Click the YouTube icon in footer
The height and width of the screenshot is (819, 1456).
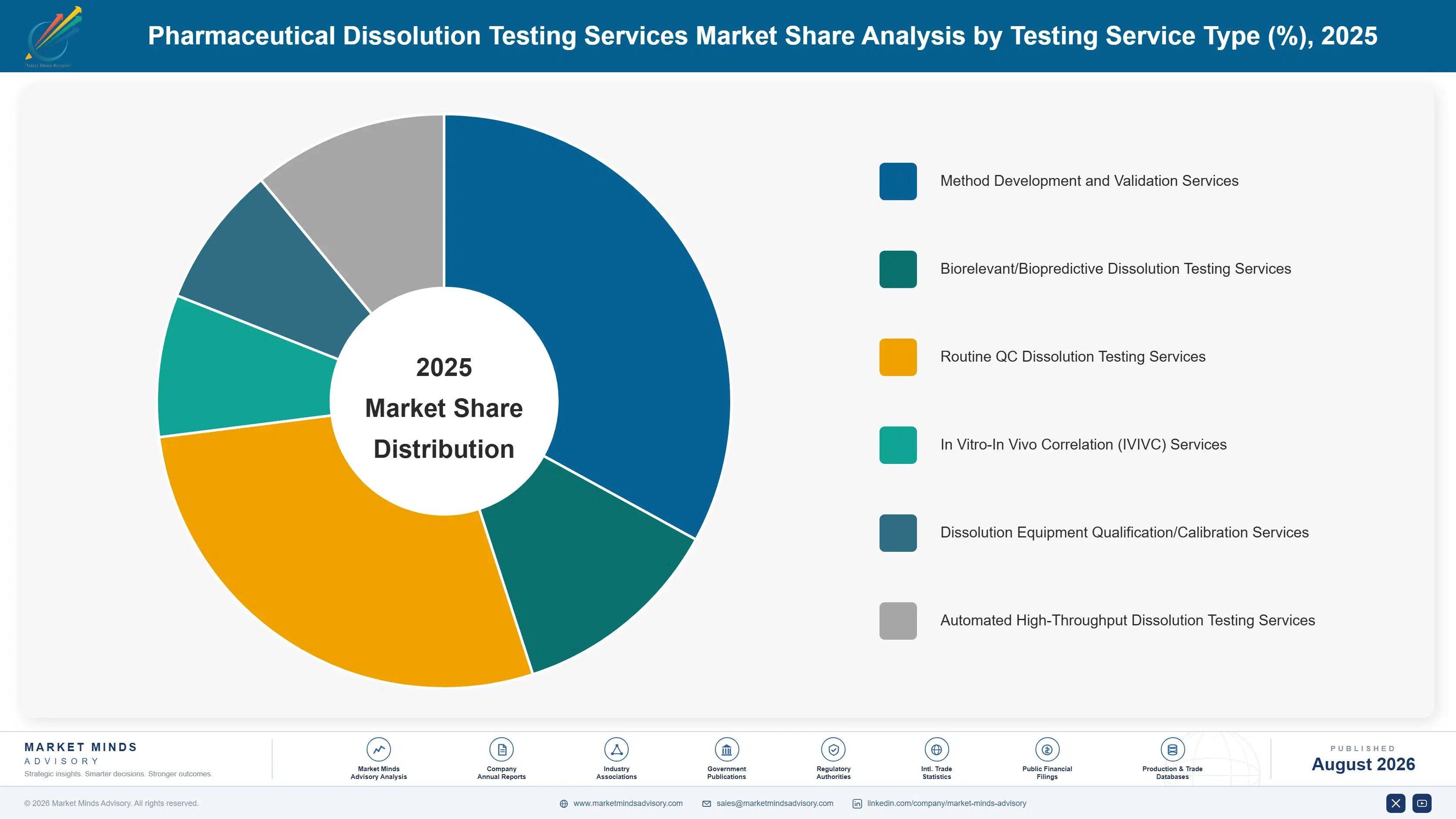1422,803
